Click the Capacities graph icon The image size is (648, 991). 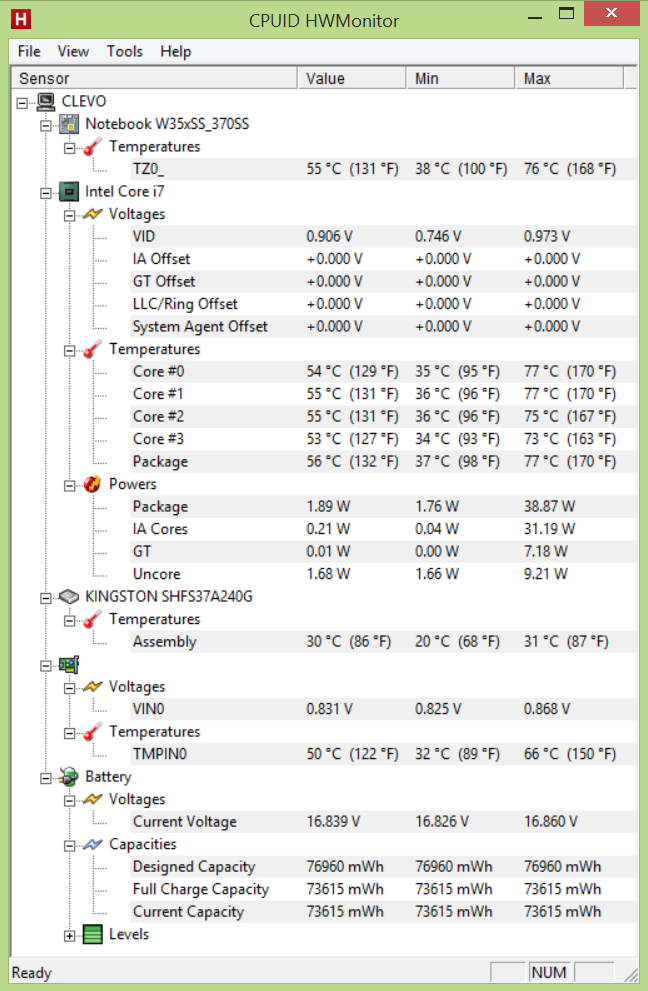[92, 844]
